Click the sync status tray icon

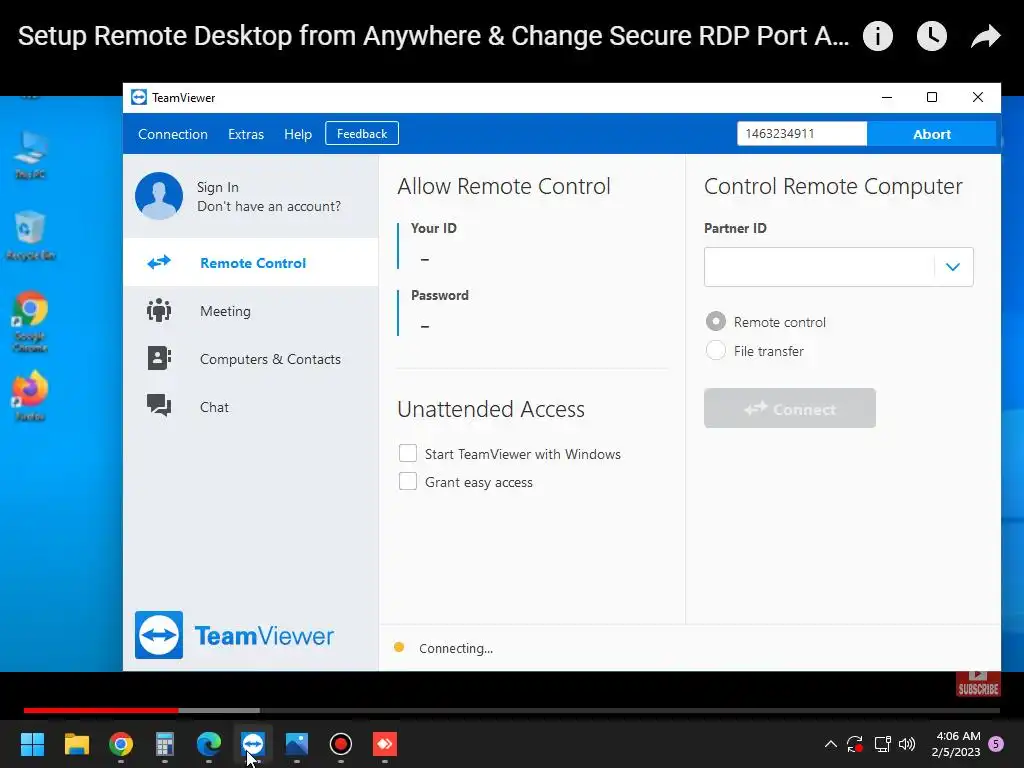pyautogui.click(x=855, y=744)
